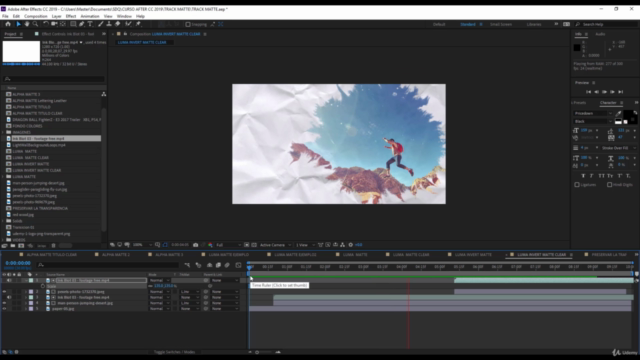Image resolution: width=640 pixels, height=360 pixels.
Task: Open Active Camera view dropdown
Action: [276, 245]
